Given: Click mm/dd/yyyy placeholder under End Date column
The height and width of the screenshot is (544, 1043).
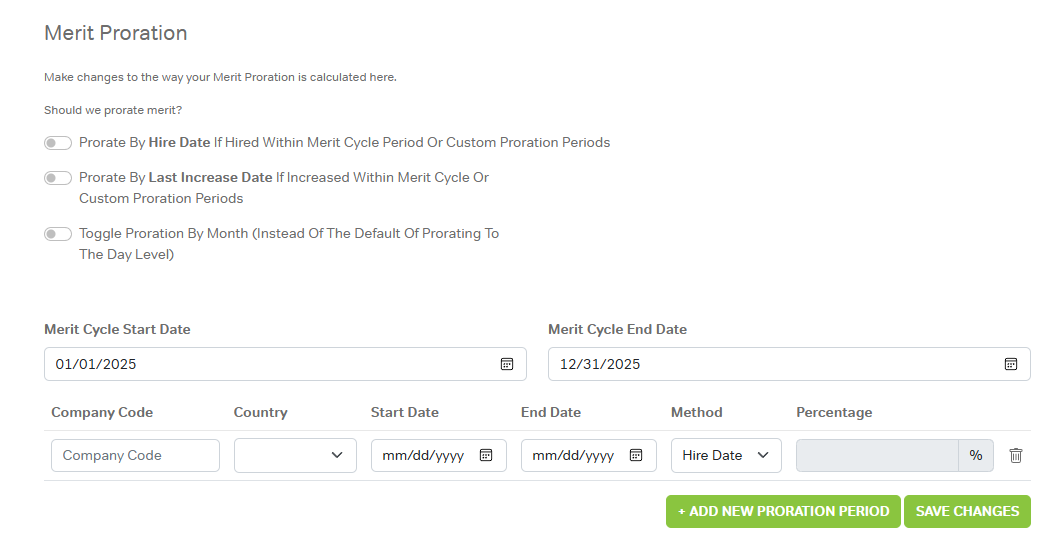Looking at the screenshot, I should click(x=573, y=455).
